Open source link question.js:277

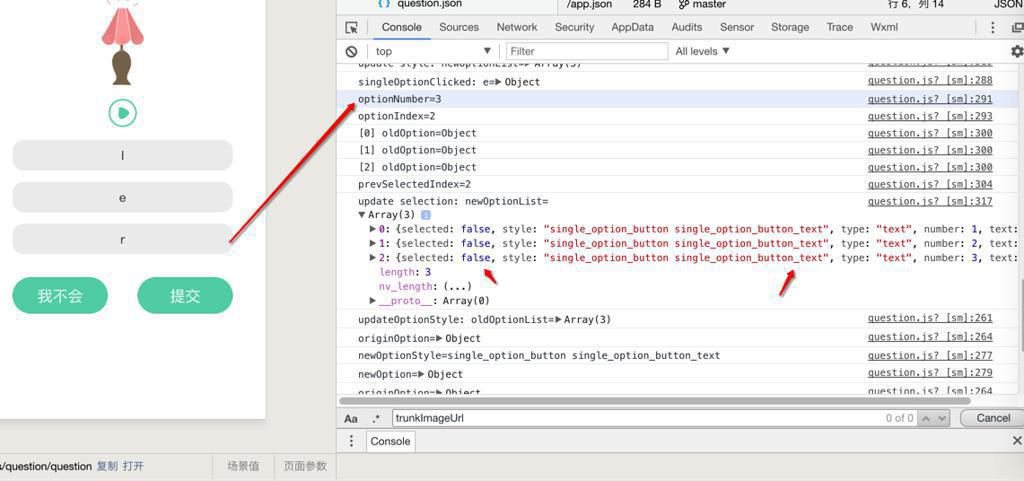[930, 356]
